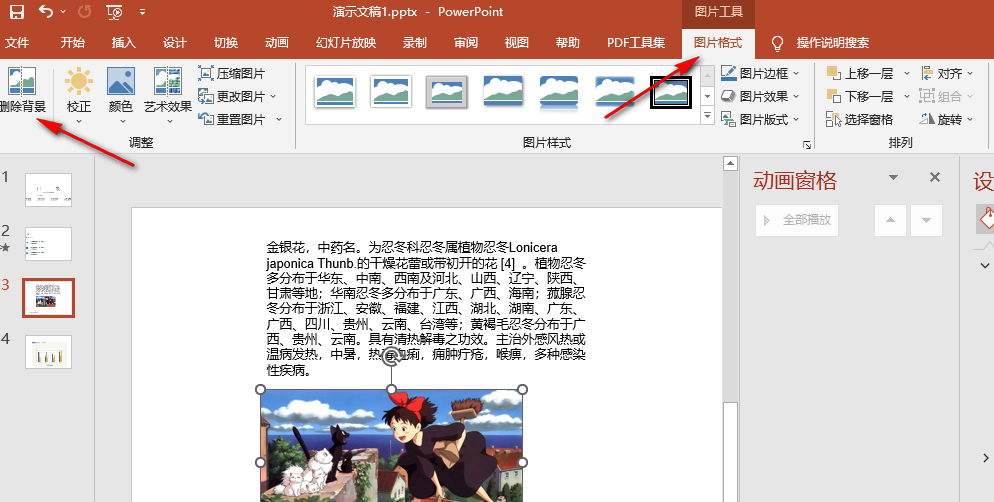Open the PDF工具集 tab
994x502 pixels.
click(x=636, y=43)
